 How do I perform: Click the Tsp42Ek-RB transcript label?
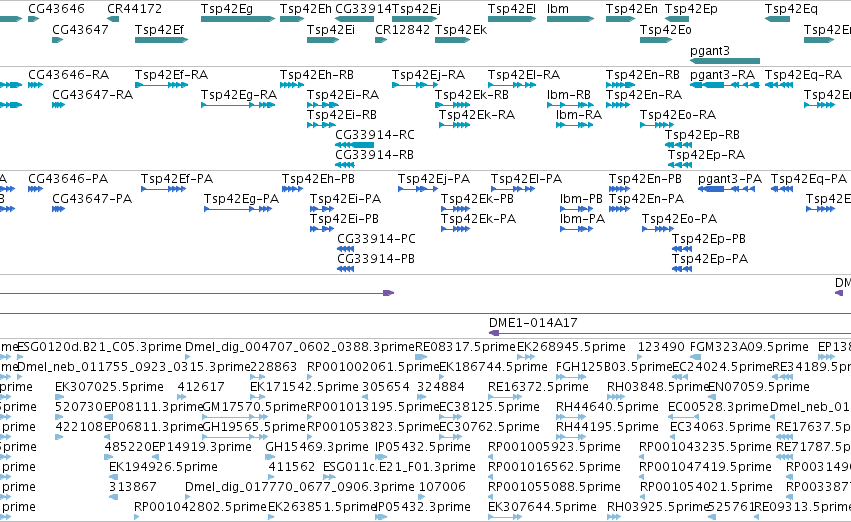coord(472,94)
